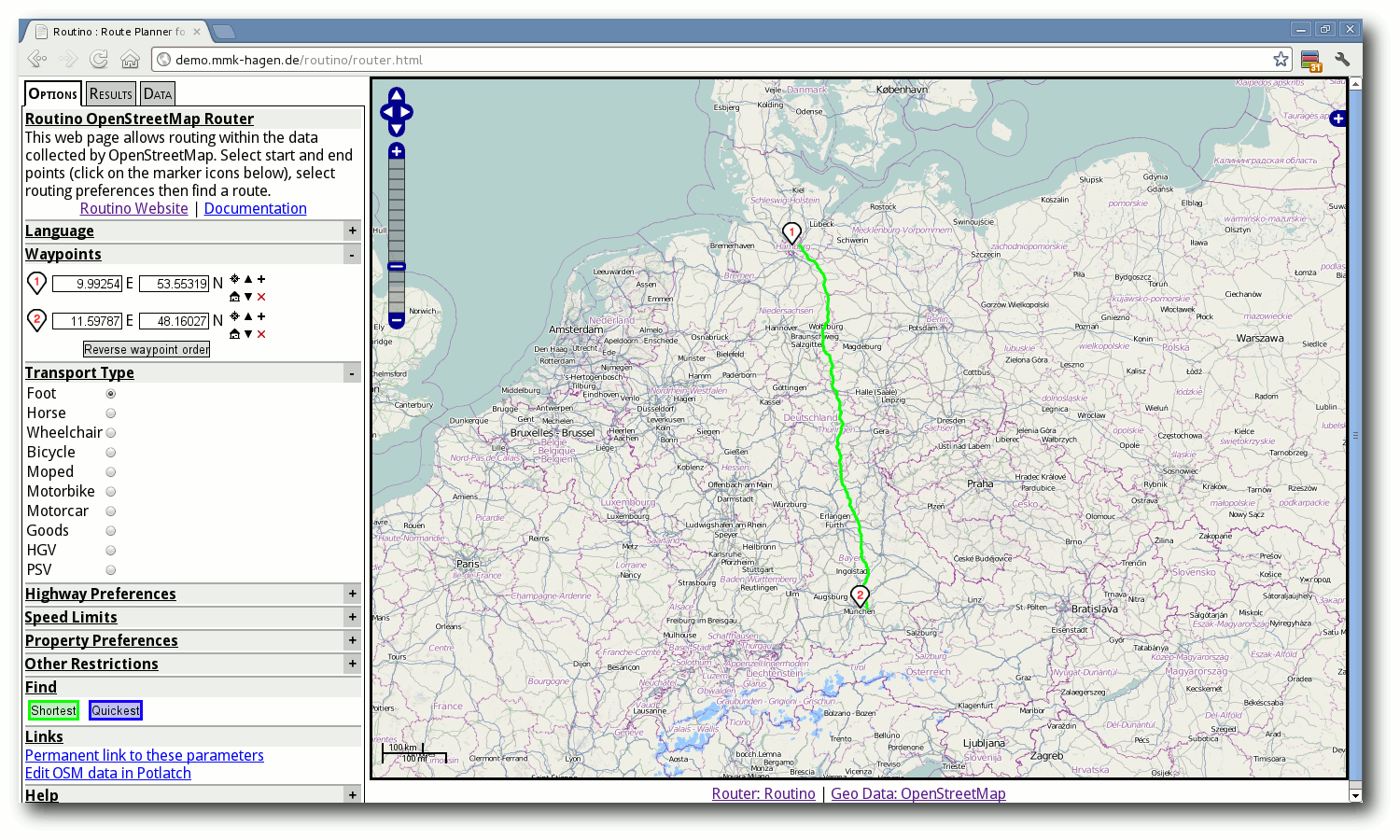The height and width of the screenshot is (840, 1400).
Task: Move waypoint 1 up with arrow icon
Action: point(248,278)
